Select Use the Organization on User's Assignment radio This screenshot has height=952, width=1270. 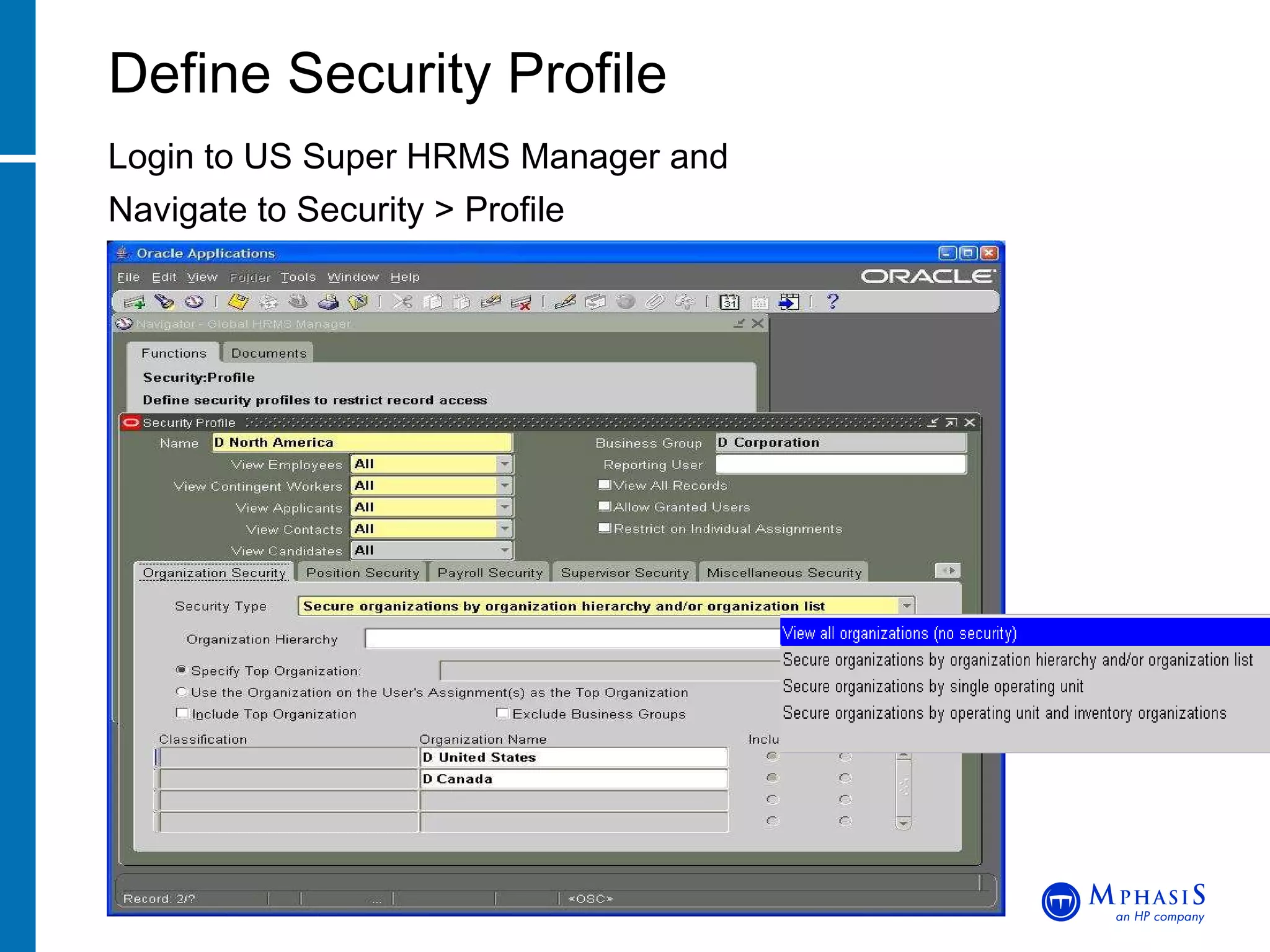click(x=181, y=692)
